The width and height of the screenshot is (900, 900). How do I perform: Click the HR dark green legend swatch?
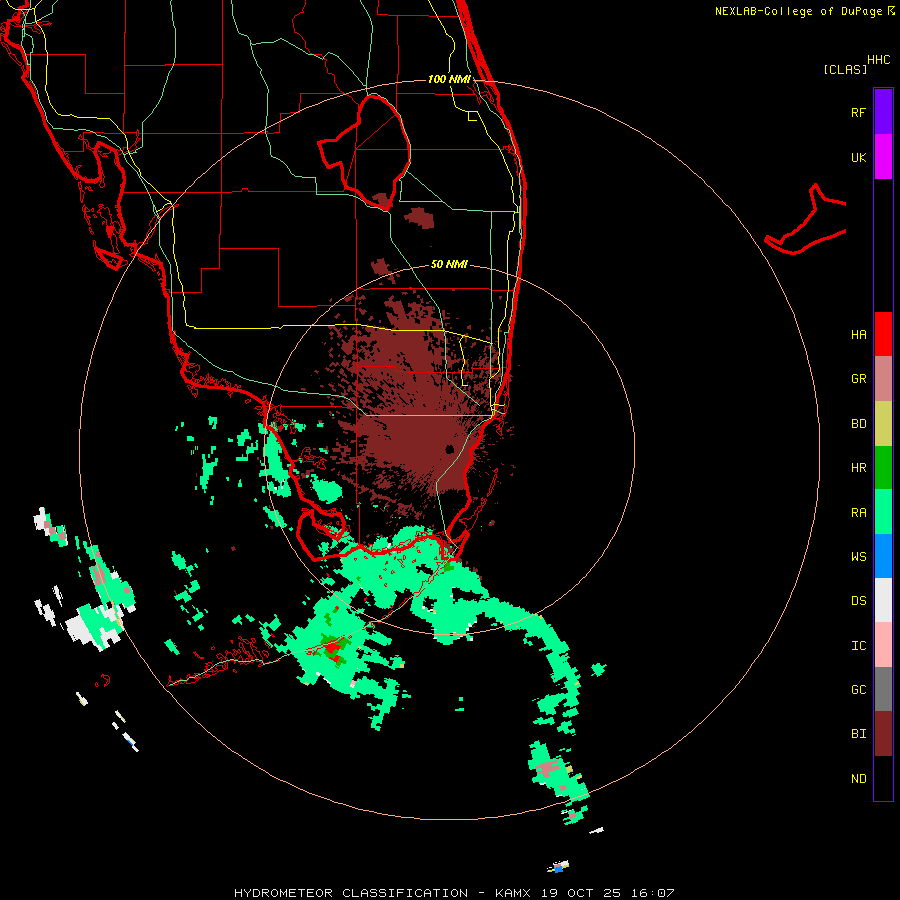pyautogui.click(x=883, y=467)
